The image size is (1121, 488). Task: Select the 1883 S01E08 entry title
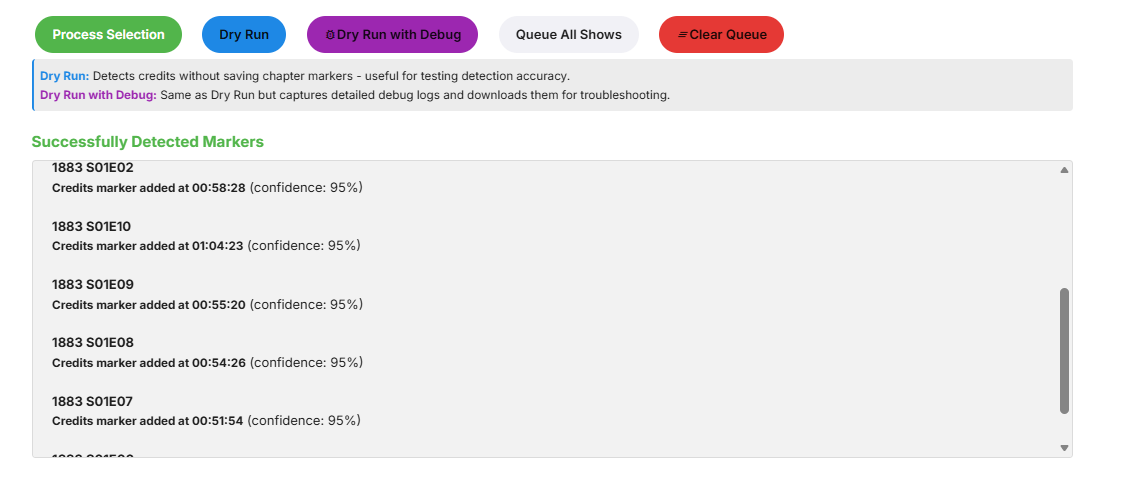point(93,342)
